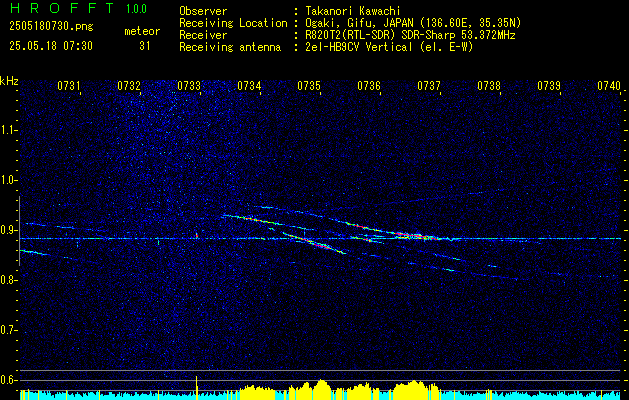Click the HROFFT program title
629x400 pixels.
pyautogui.click(x=61, y=8)
